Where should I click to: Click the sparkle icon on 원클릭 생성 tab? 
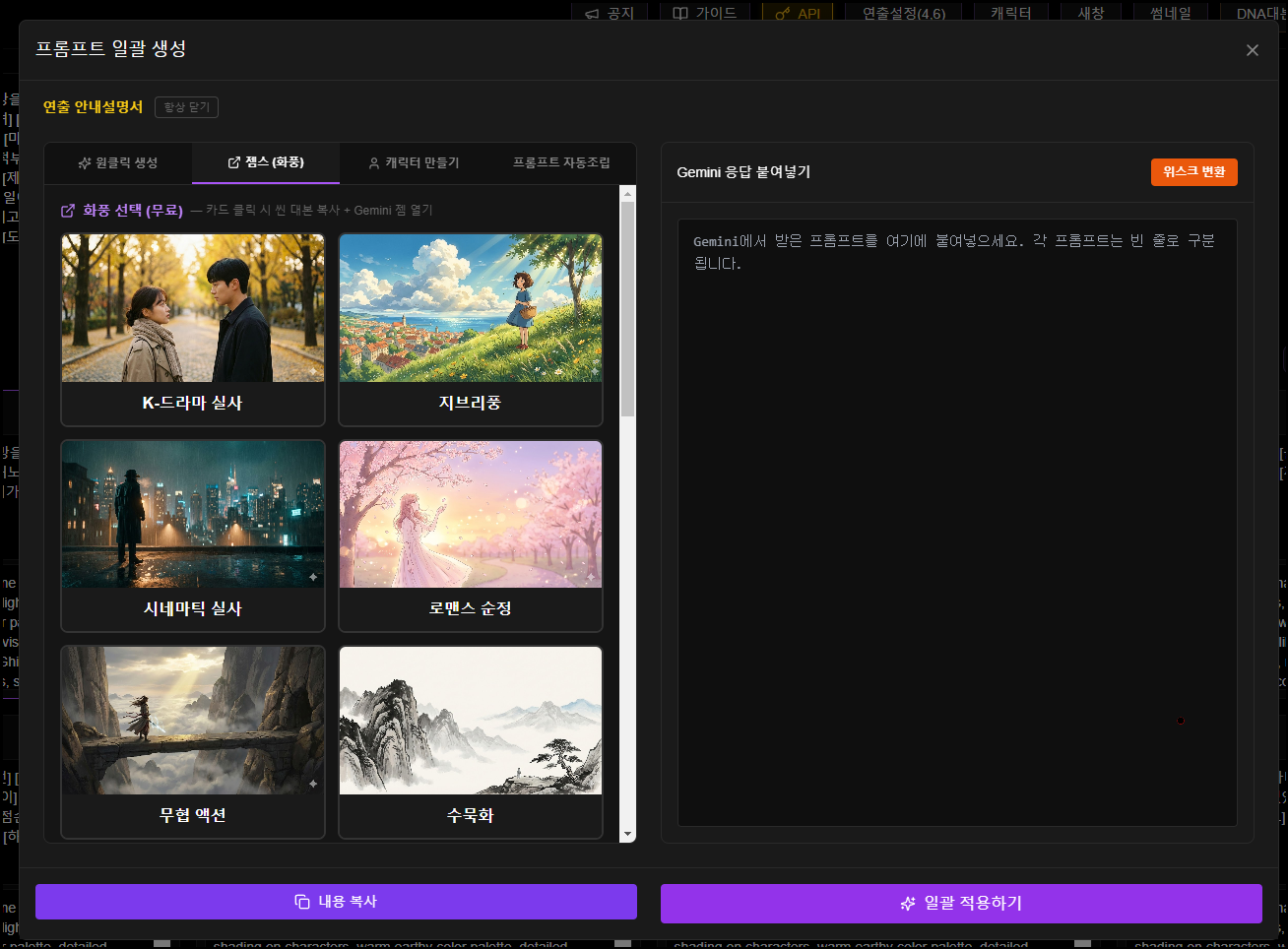point(85,162)
